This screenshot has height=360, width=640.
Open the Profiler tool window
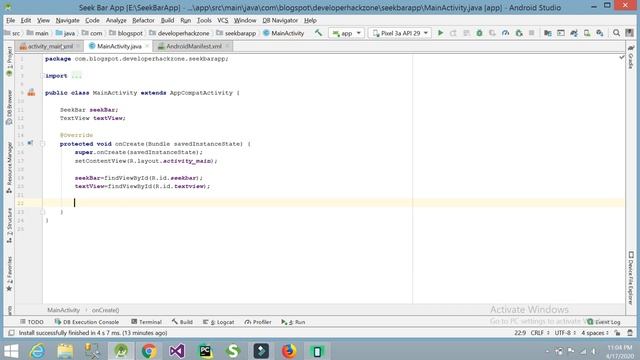pos(258,322)
